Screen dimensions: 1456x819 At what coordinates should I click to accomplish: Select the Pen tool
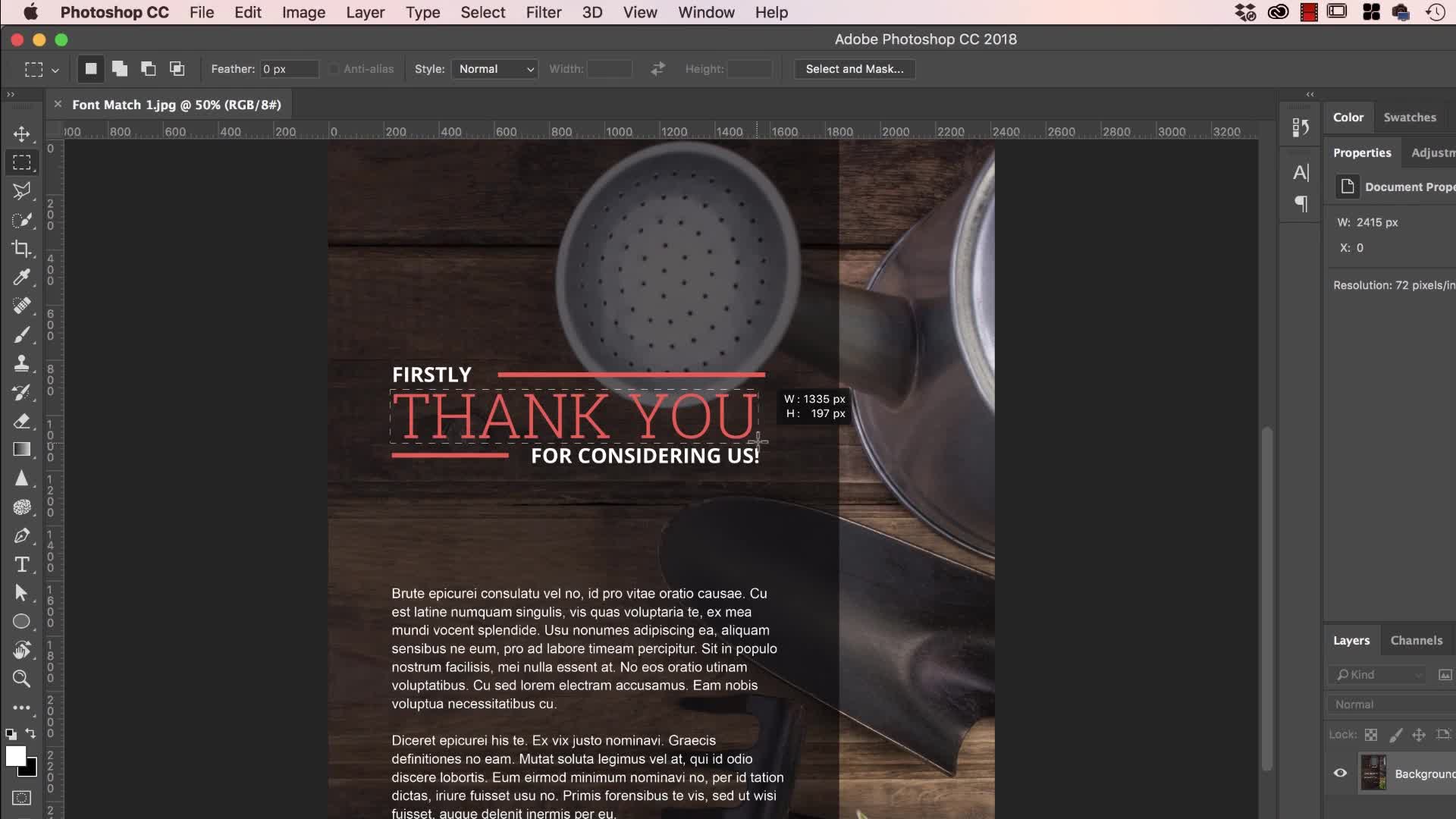pyautogui.click(x=21, y=535)
